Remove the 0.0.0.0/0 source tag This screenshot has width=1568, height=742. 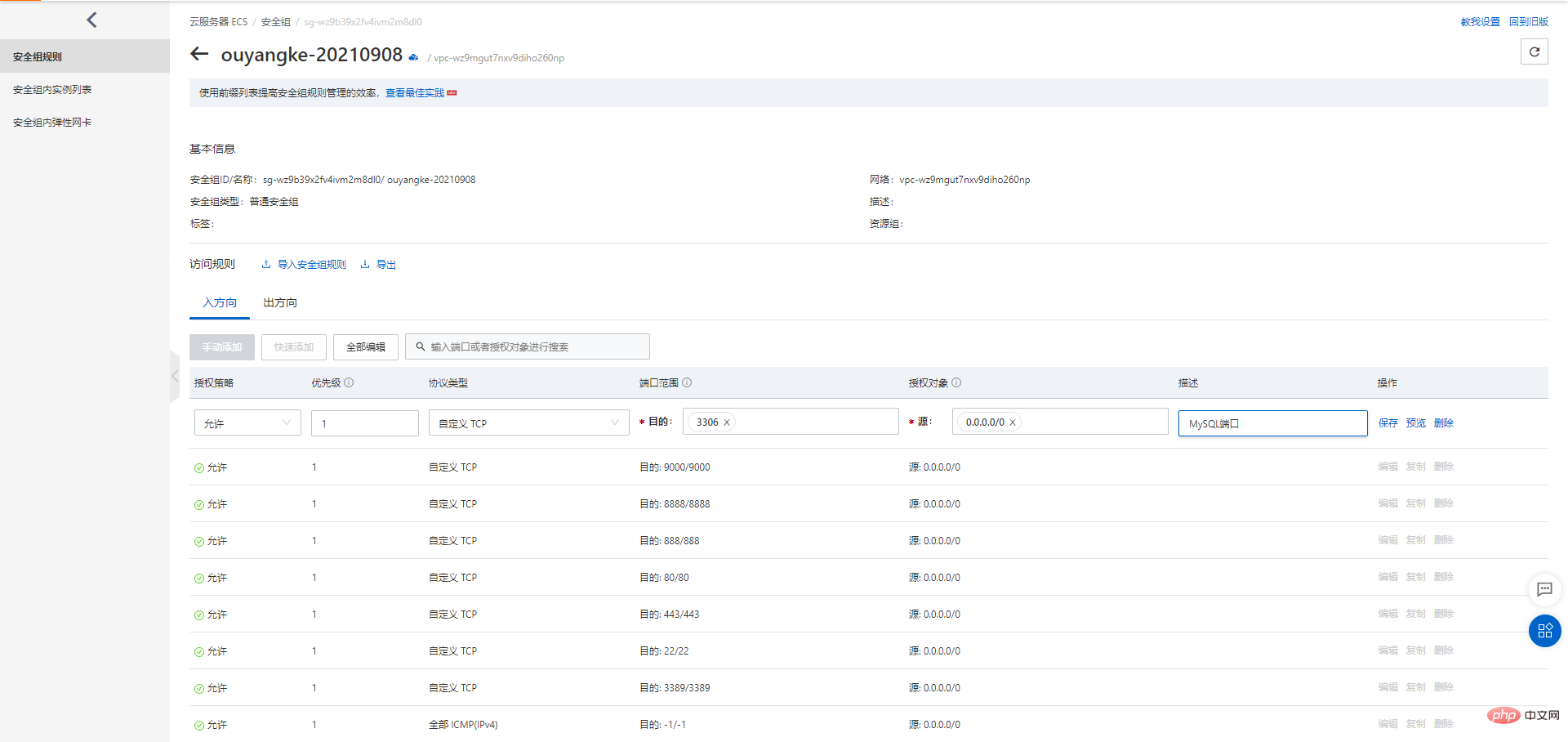pyautogui.click(x=1013, y=422)
